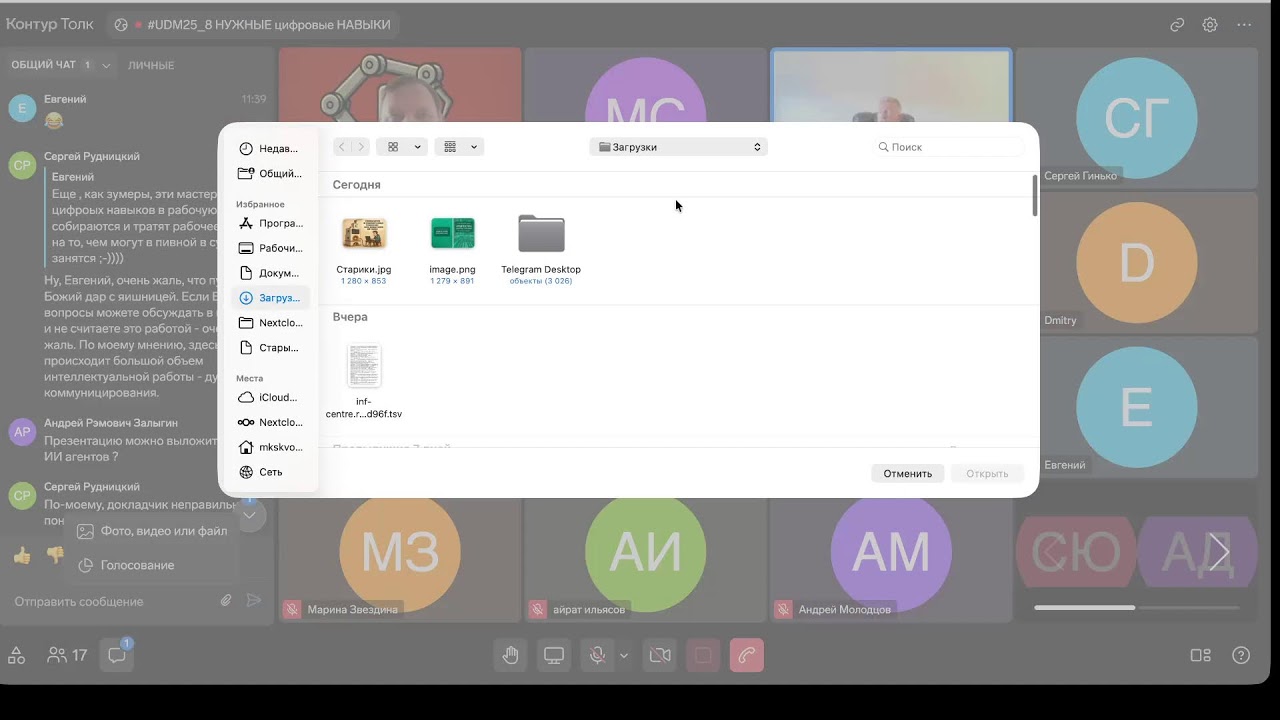Click the file dialog vertical scrollbar

1034,195
